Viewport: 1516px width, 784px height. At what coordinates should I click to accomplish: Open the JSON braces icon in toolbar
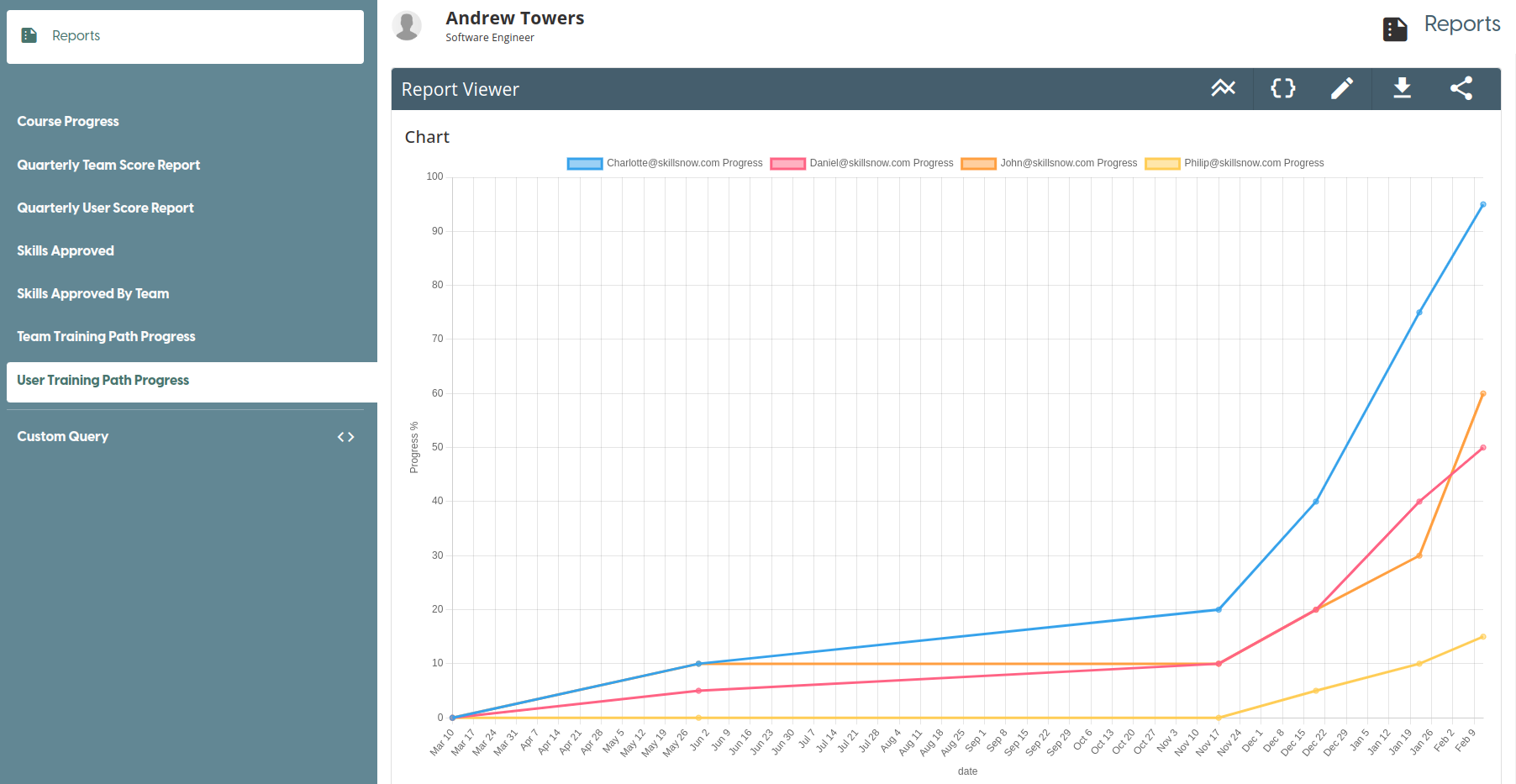(x=1282, y=88)
